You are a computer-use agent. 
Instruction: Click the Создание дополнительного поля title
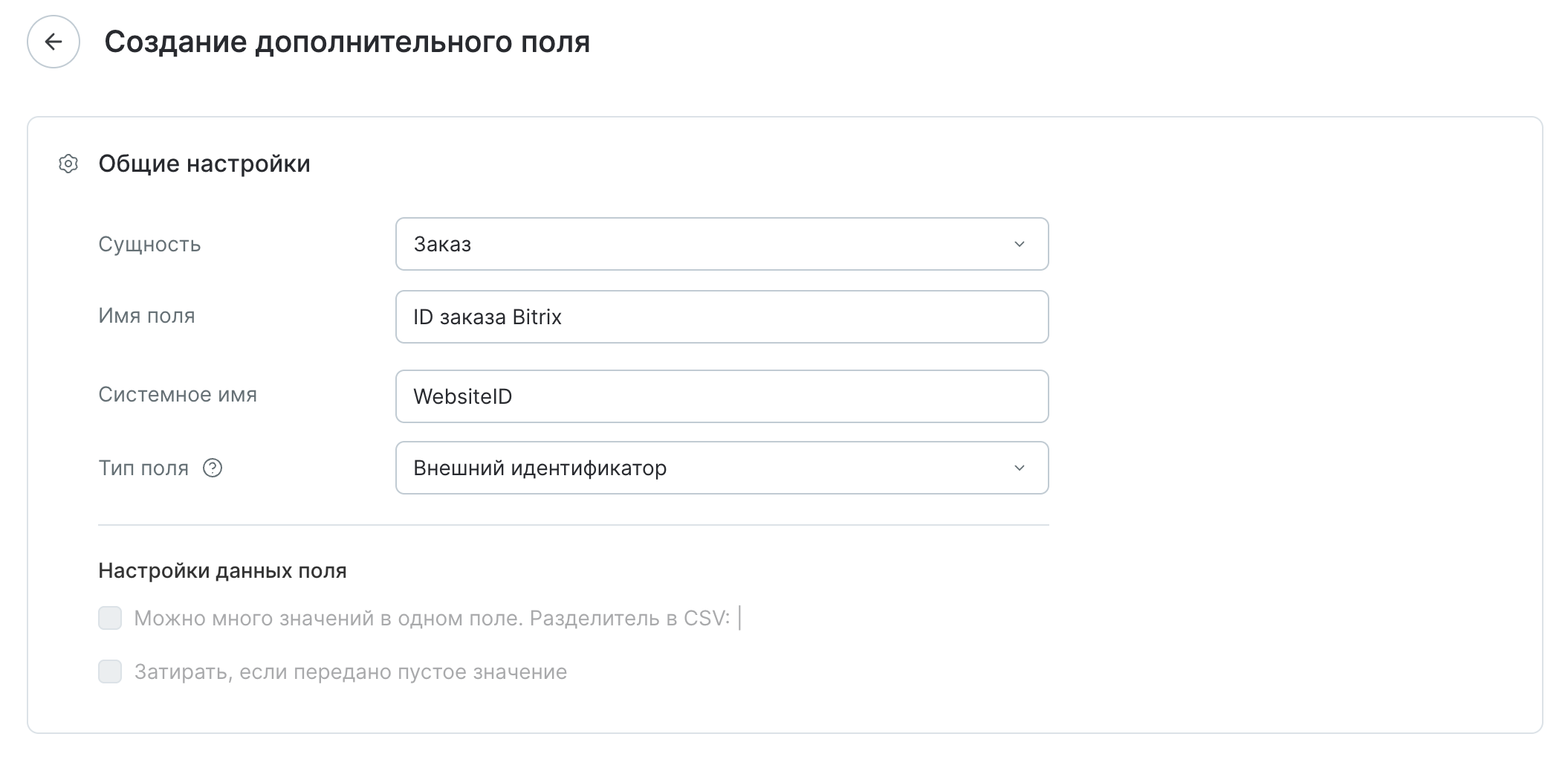tap(346, 43)
